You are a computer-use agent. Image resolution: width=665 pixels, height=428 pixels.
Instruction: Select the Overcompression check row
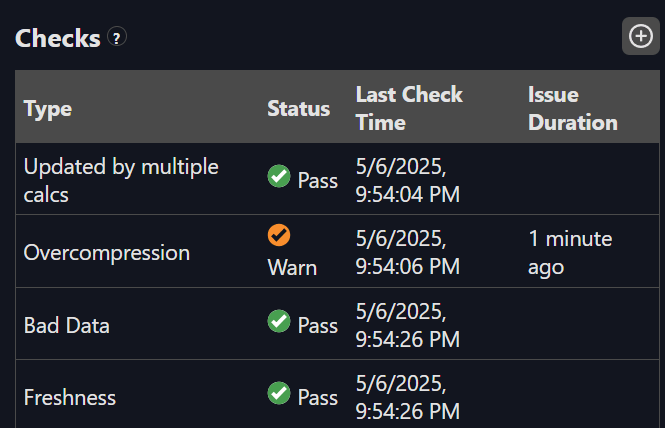(106, 252)
